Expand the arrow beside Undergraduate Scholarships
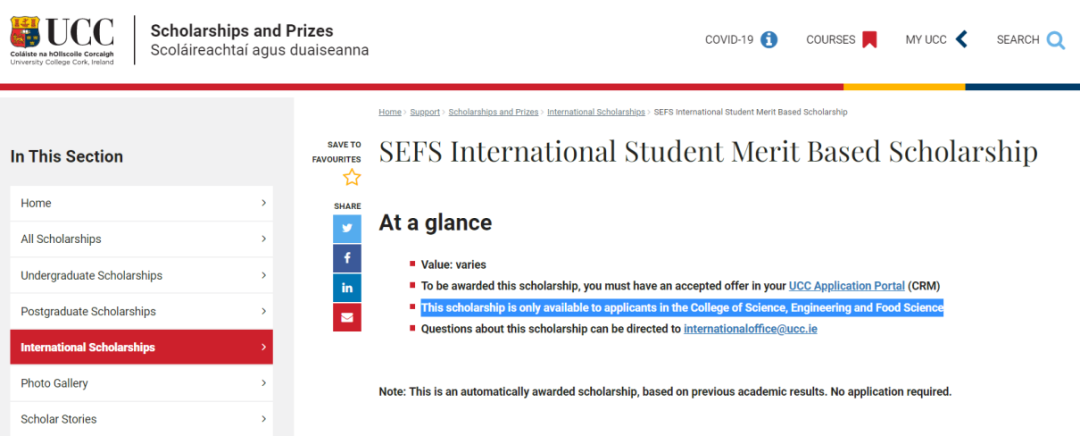Screen dimensions: 1080x436 [x=264, y=275]
